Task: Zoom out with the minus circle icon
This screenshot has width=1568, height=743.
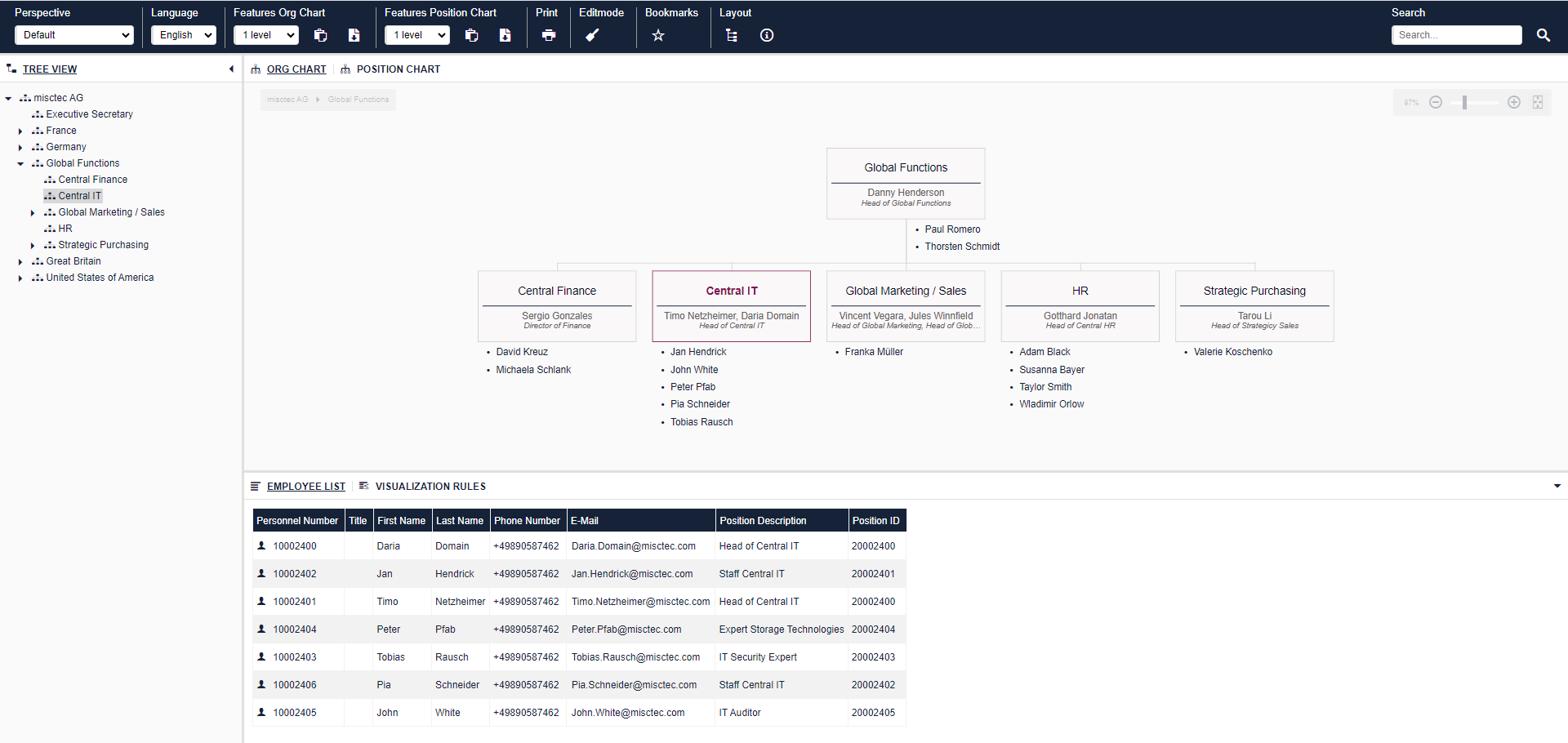Action: (x=1436, y=102)
